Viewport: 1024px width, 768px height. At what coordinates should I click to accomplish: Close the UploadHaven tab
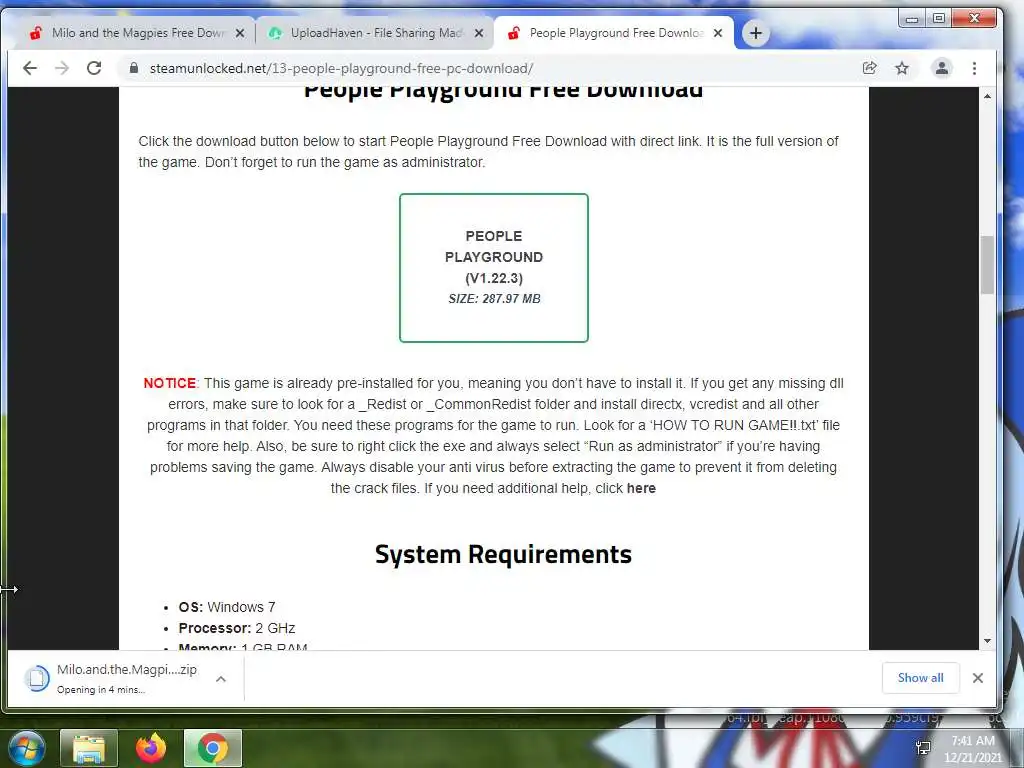479,33
